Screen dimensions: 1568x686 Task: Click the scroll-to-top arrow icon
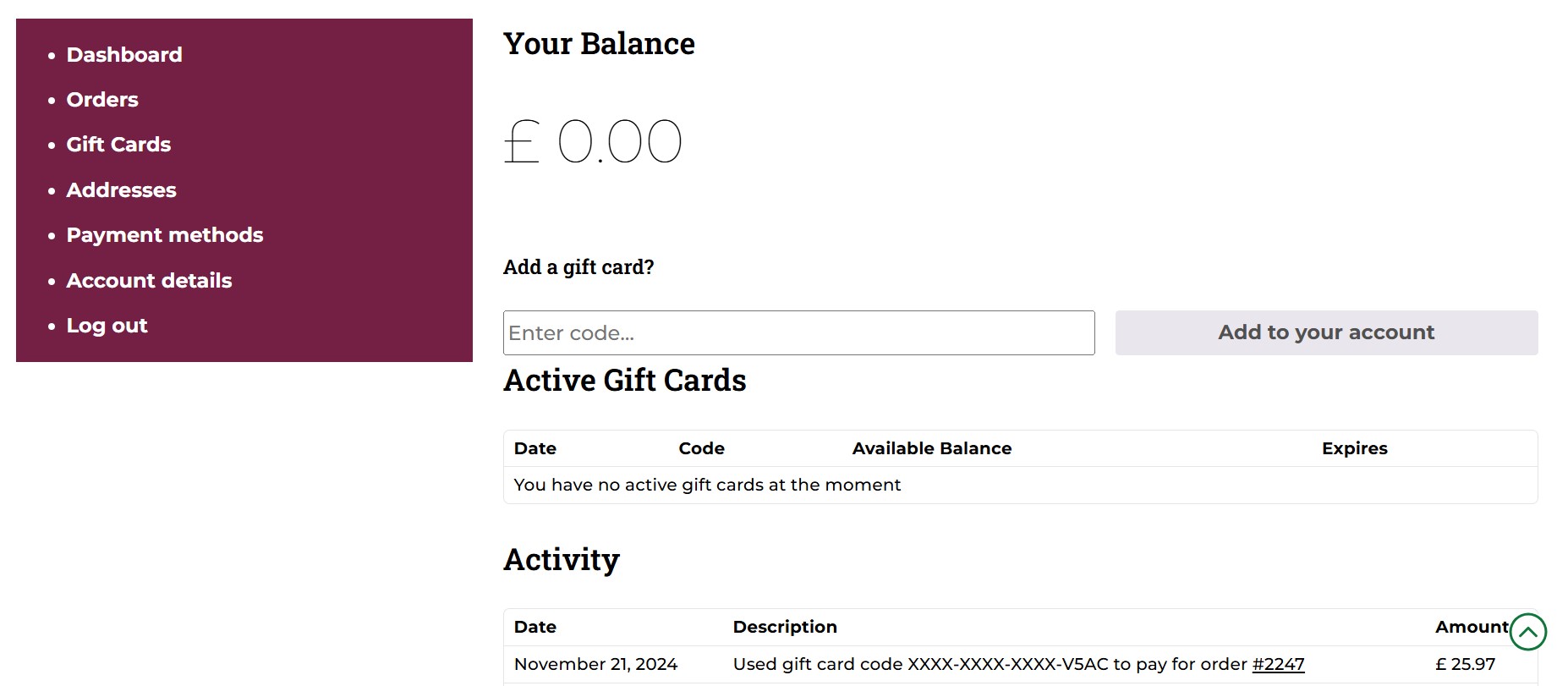(x=1527, y=632)
